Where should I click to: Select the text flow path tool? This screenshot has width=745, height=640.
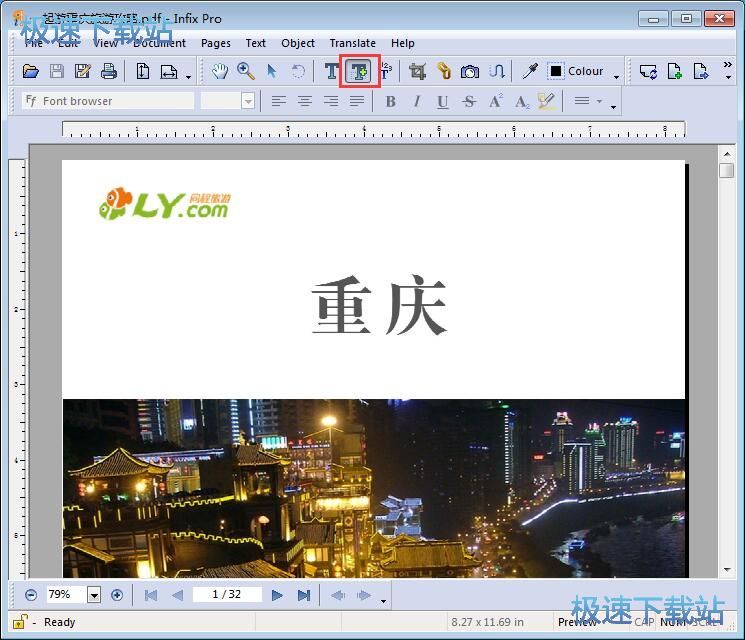coord(497,72)
